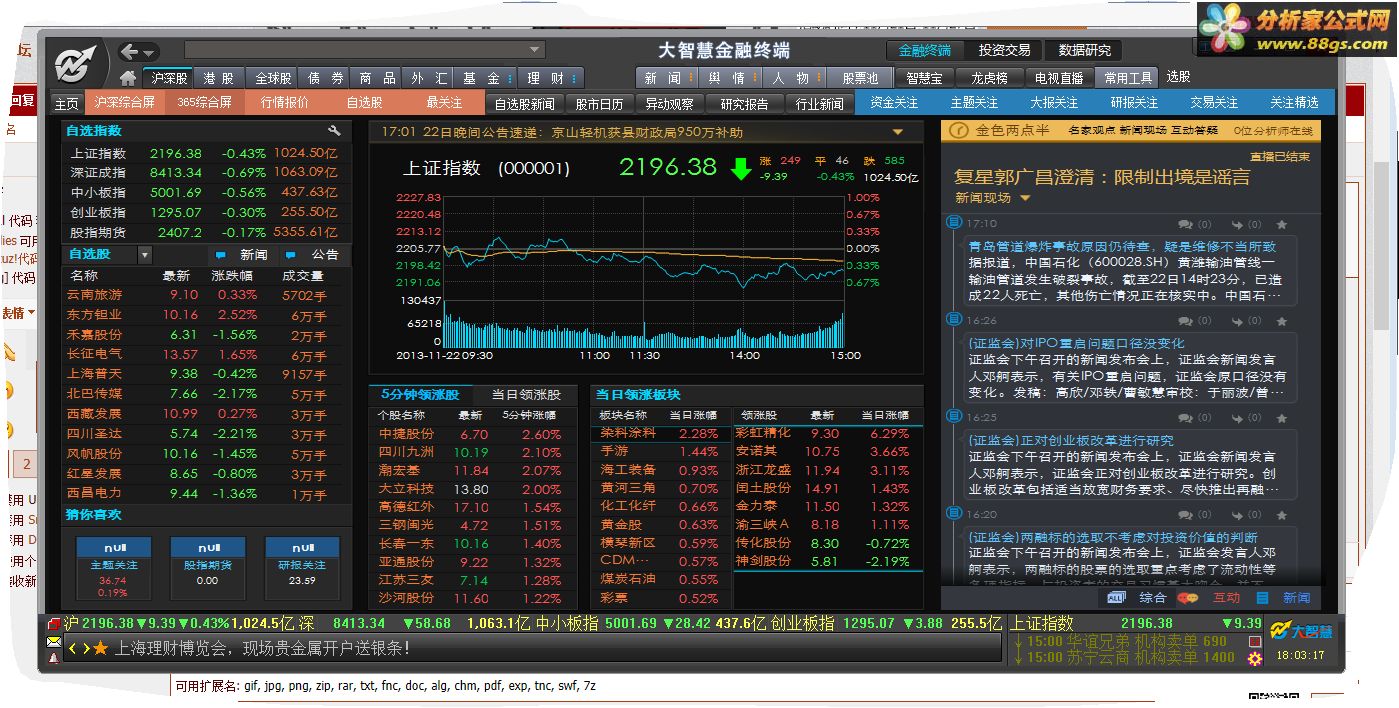Select the 投资交易 mode button
Screen dimensions: 1399x708
pyautogui.click(x=1004, y=50)
